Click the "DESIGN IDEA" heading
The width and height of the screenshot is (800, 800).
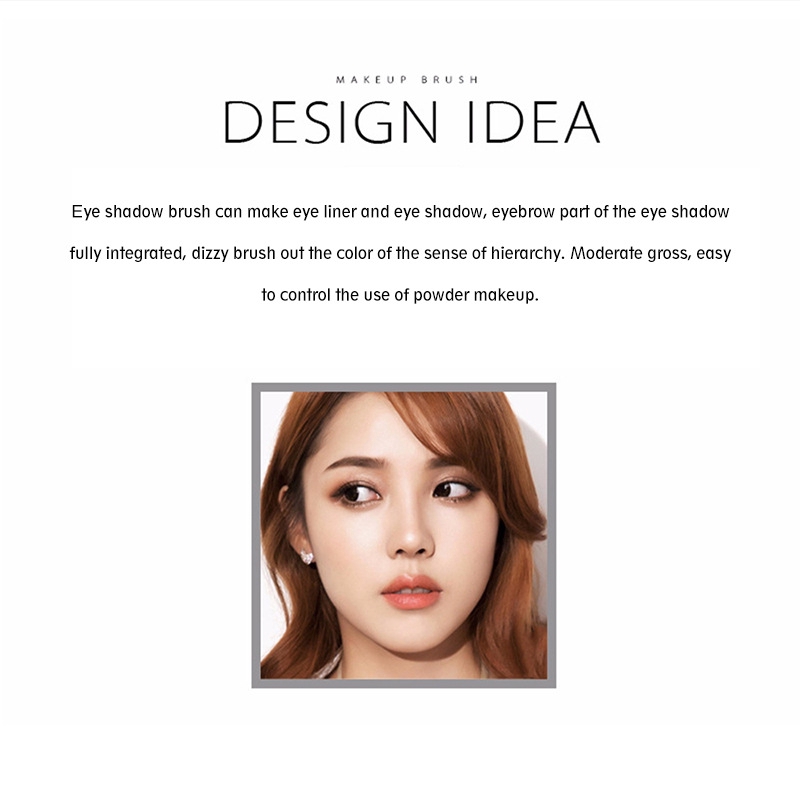[x=411, y=122]
